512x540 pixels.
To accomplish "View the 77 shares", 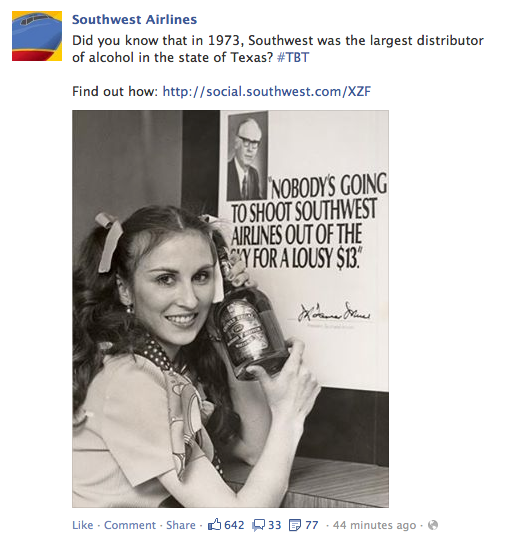I will [x=312, y=525].
